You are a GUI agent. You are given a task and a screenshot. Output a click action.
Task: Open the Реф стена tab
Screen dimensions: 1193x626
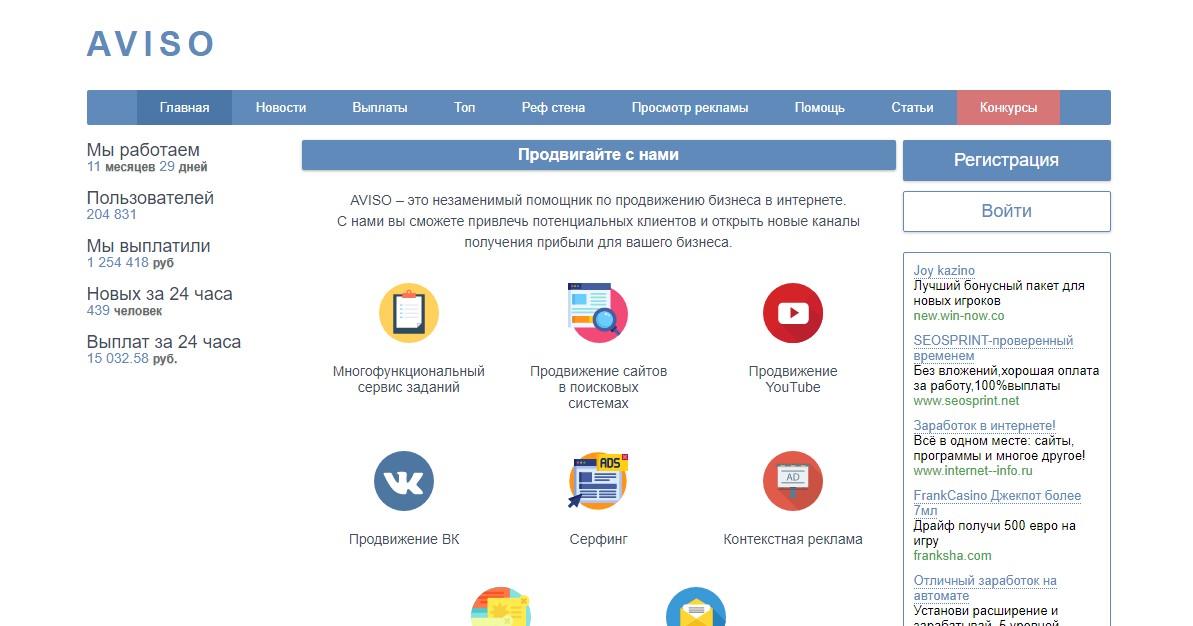(553, 108)
